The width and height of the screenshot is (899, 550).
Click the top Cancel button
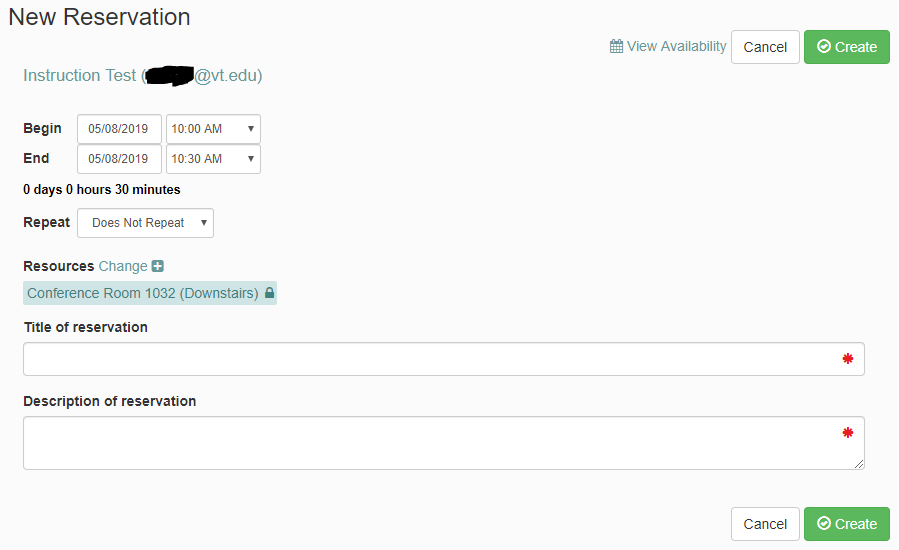(765, 47)
